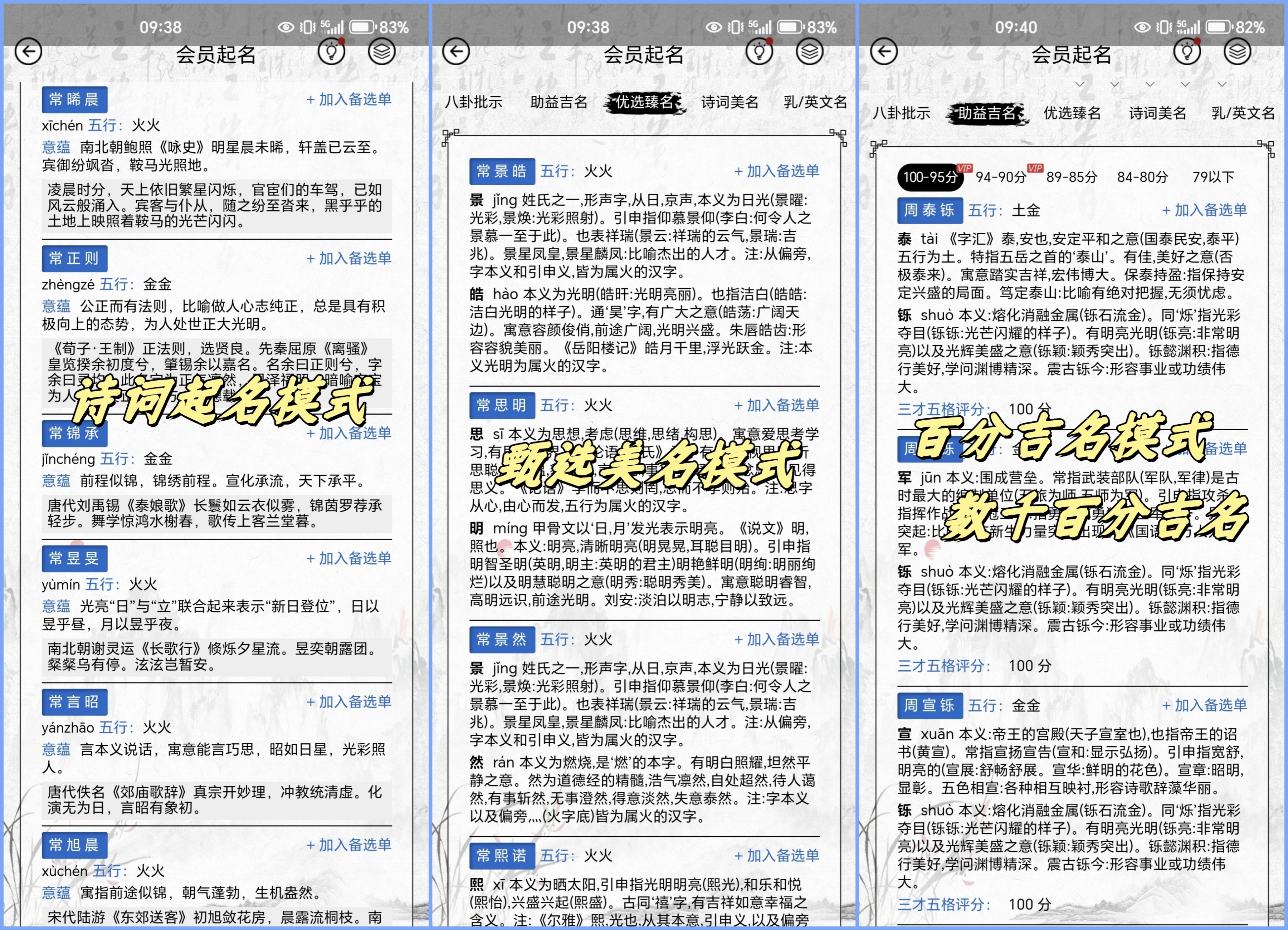Image resolution: width=1288 pixels, height=930 pixels.
Task: Open the layers stack icon on the 09:40 screen
Action: [x=1237, y=52]
